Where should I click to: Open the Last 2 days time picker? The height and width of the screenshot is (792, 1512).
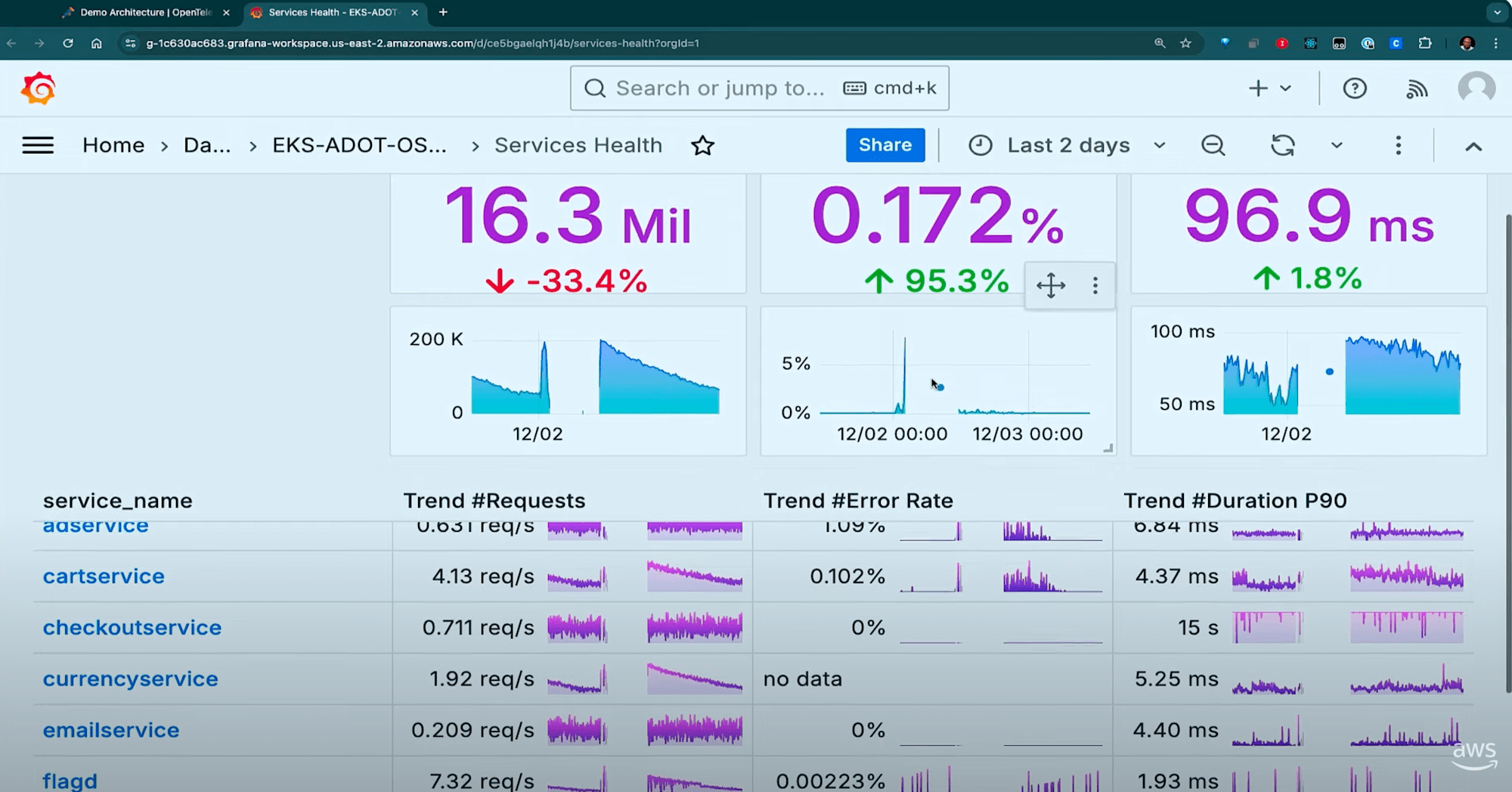click(x=1067, y=145)
